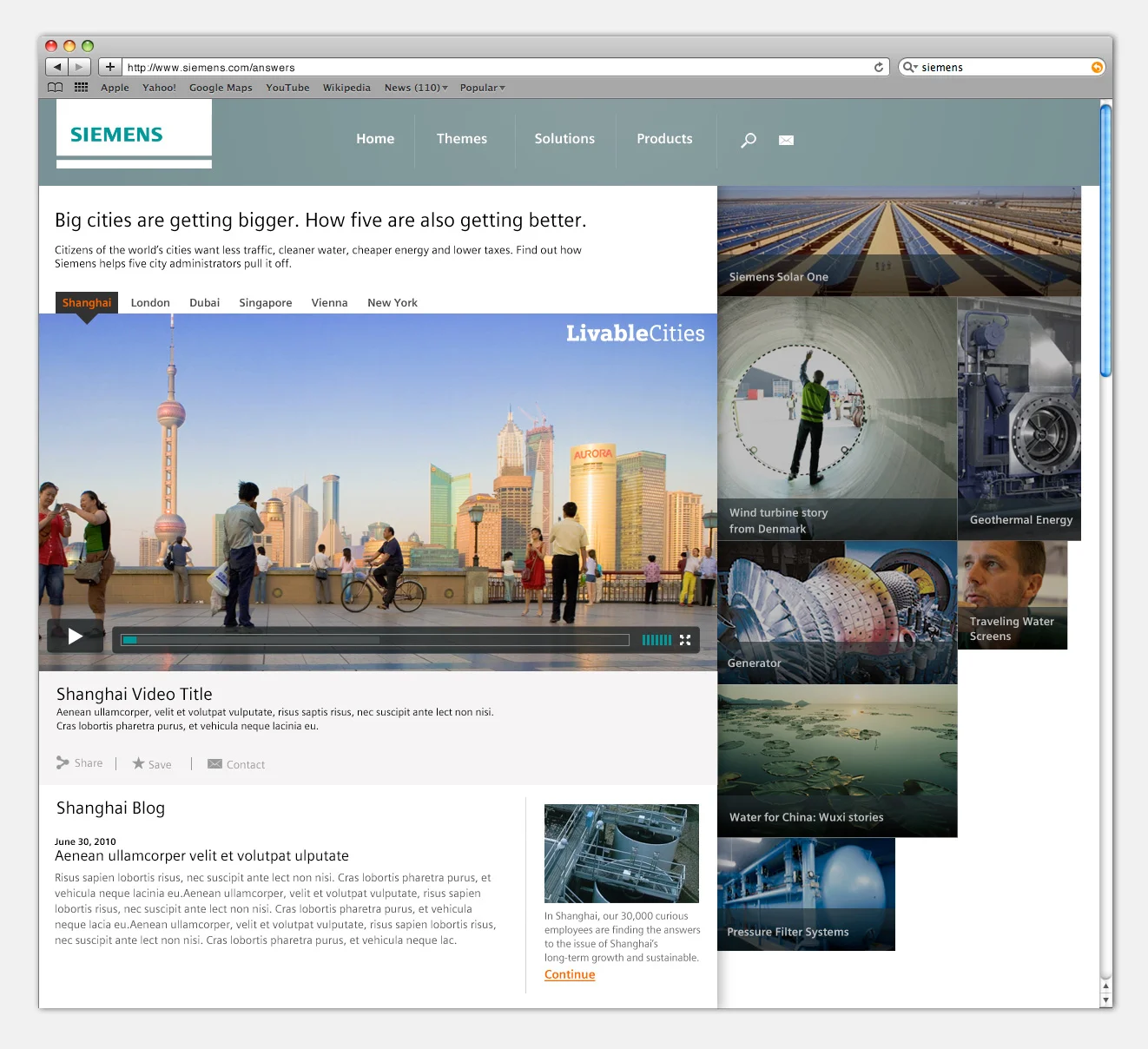Open the Top Sites grid icon
Viewport: 1148px width, 1049px height.
click(x=82, y=88)
